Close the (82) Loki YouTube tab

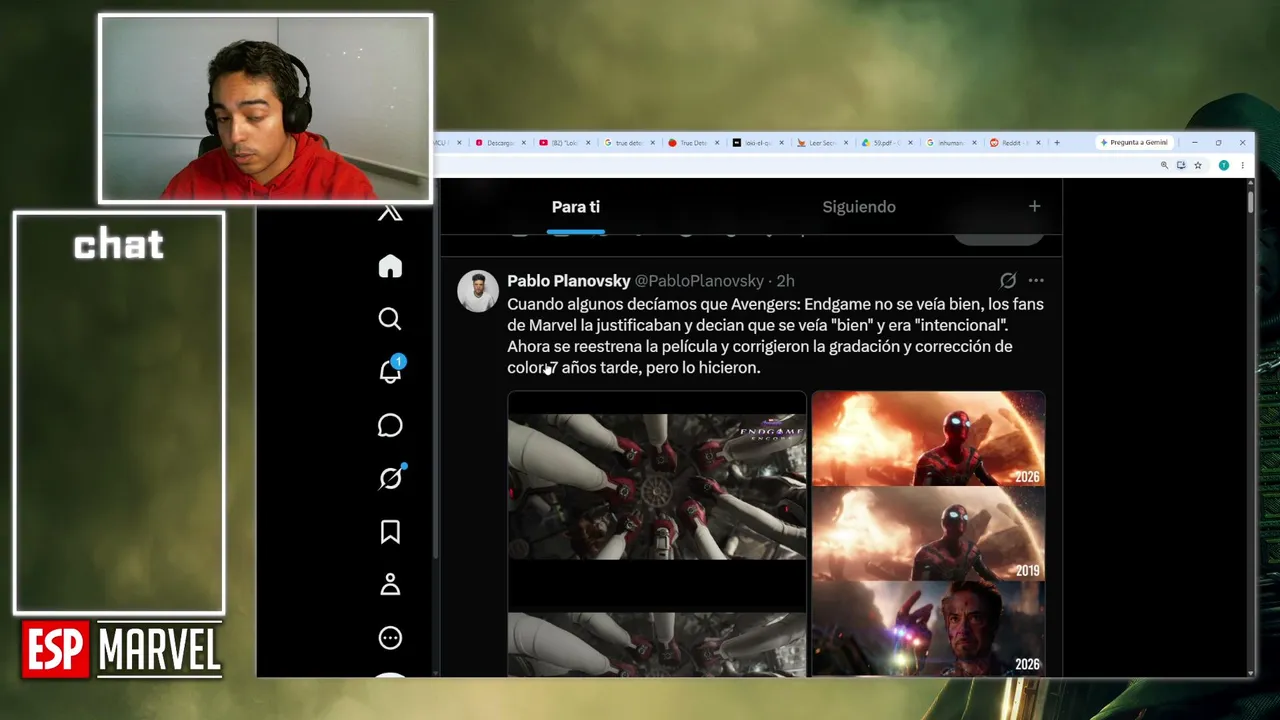click(x=588, y=143)
